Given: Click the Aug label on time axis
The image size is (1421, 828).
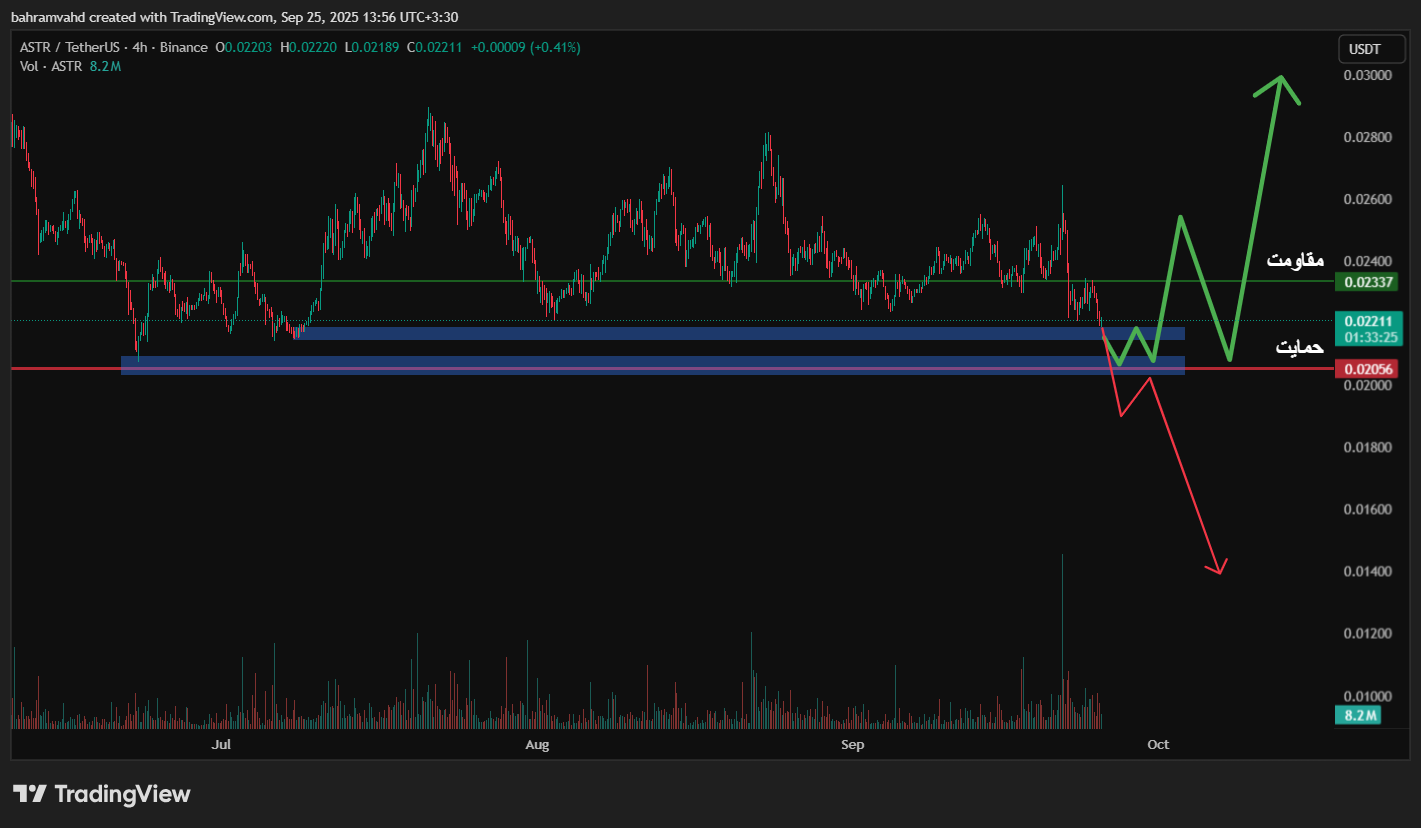Looking at the screenshot, I should click(x=537, y=745).
